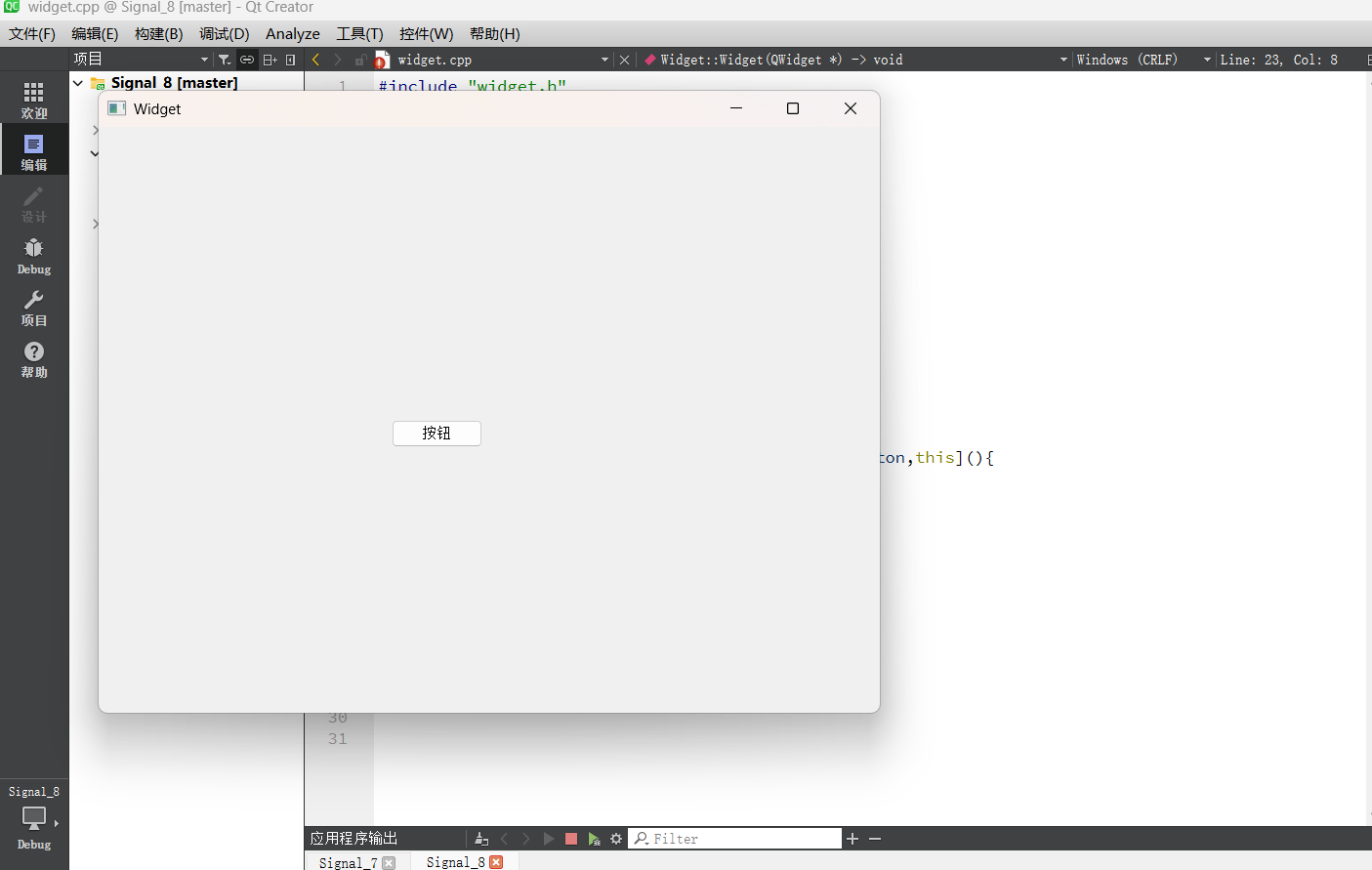Screen dimensions: 1372x870
Task: Maximize the Widget window
Action: 793,108
